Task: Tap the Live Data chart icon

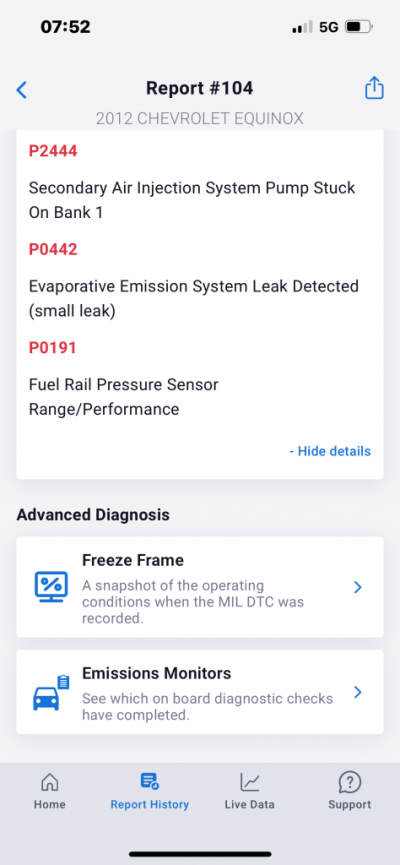Action: coord(249,782)
